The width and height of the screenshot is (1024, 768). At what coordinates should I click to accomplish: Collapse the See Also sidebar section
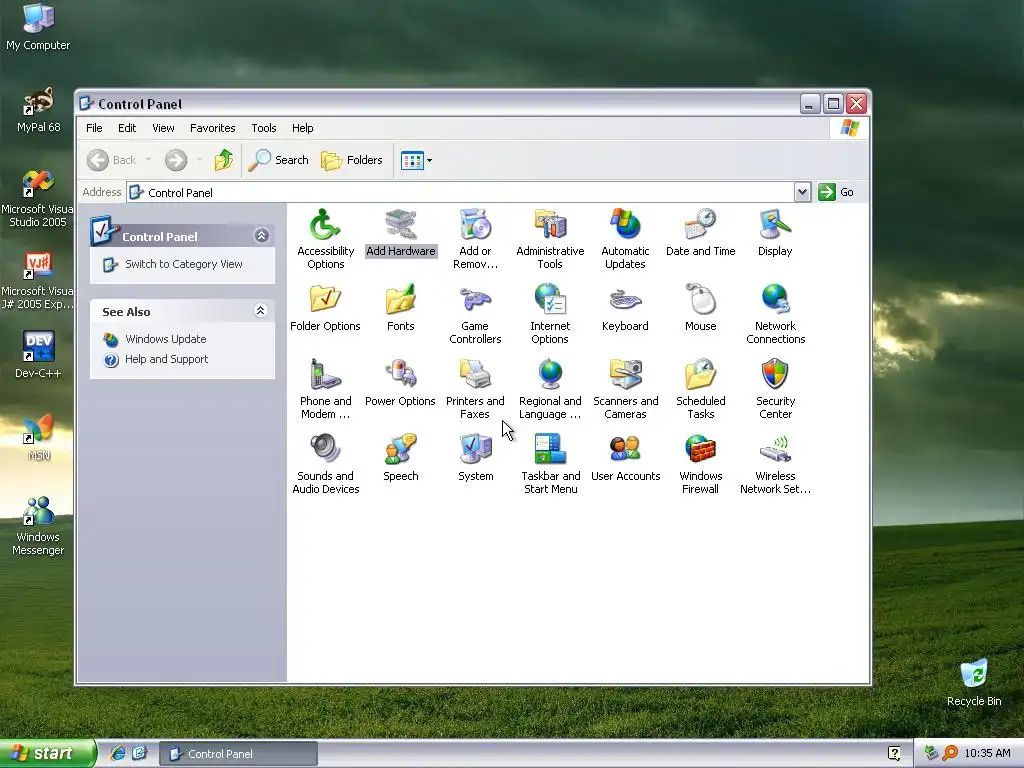click(x=261, y=311)
